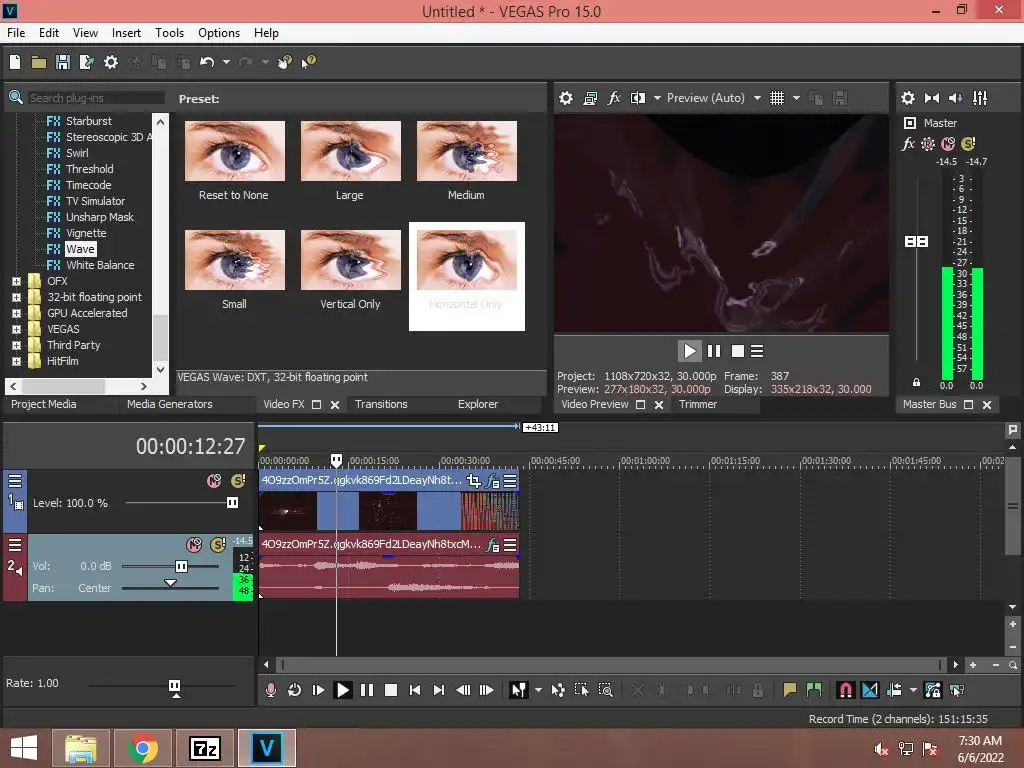
Task: Open the Tools menu
Action: tap(169, 33)
